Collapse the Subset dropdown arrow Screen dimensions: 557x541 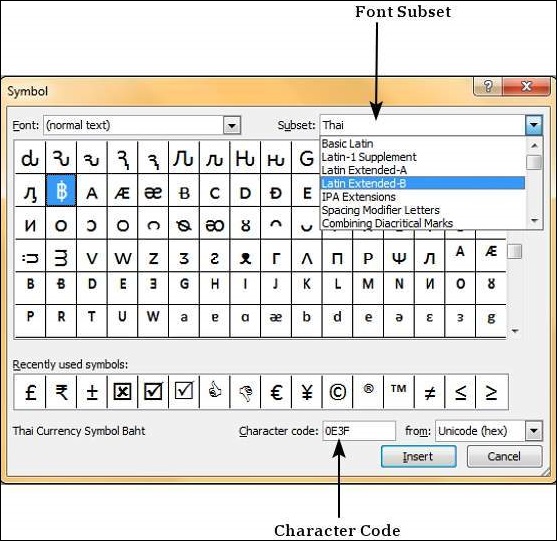(534, 125)
